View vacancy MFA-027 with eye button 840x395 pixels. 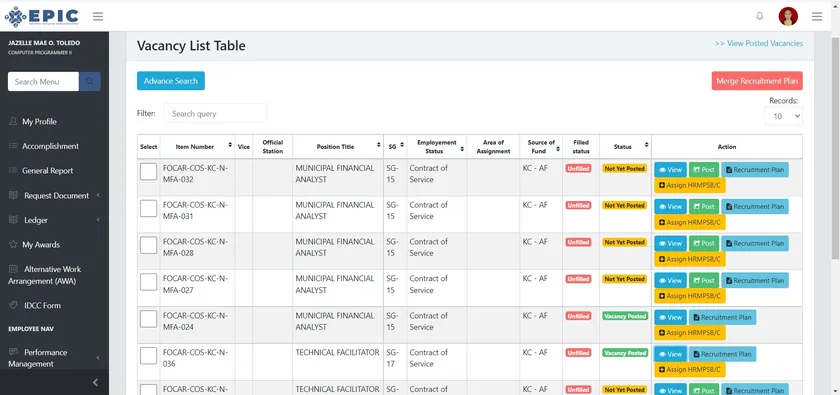[x=670, y=280]
